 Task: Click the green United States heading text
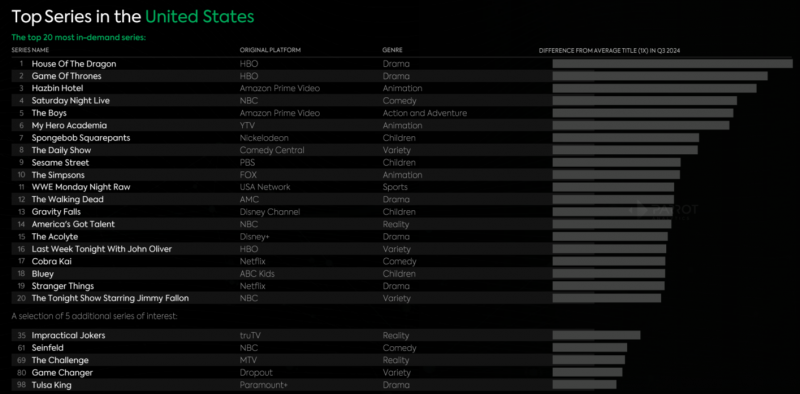click(x=199, y=17)
